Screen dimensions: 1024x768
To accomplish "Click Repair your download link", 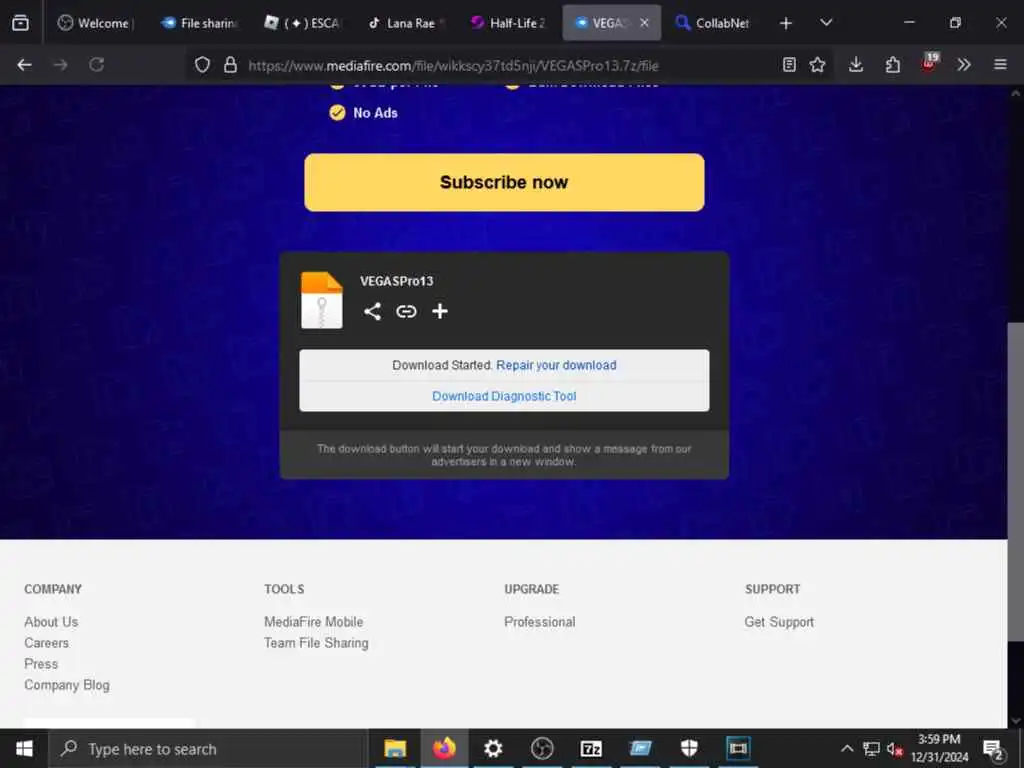I will [x=556, y=365].
